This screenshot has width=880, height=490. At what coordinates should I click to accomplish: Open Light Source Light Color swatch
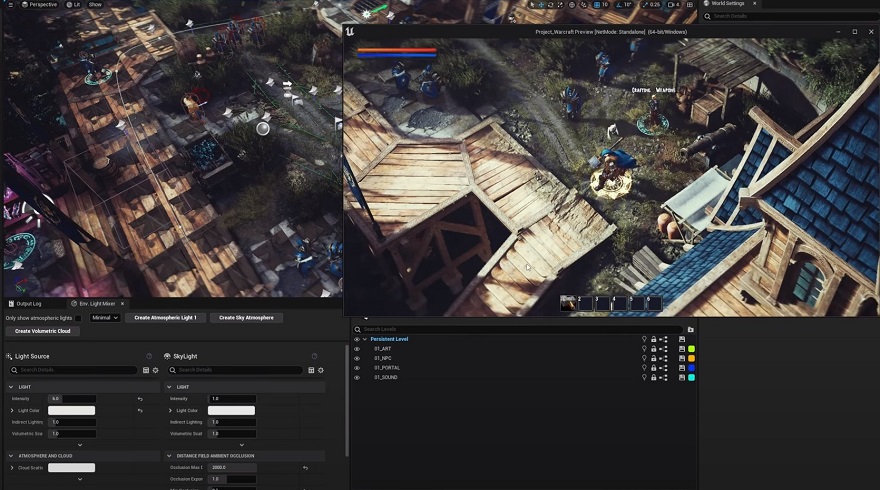click(x=71, y=411)
